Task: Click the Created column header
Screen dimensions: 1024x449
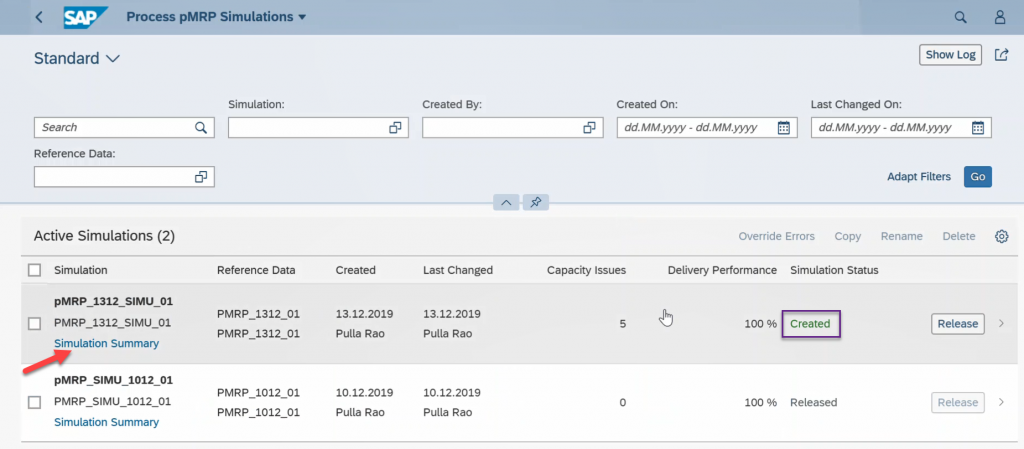Action: (355, 270)
